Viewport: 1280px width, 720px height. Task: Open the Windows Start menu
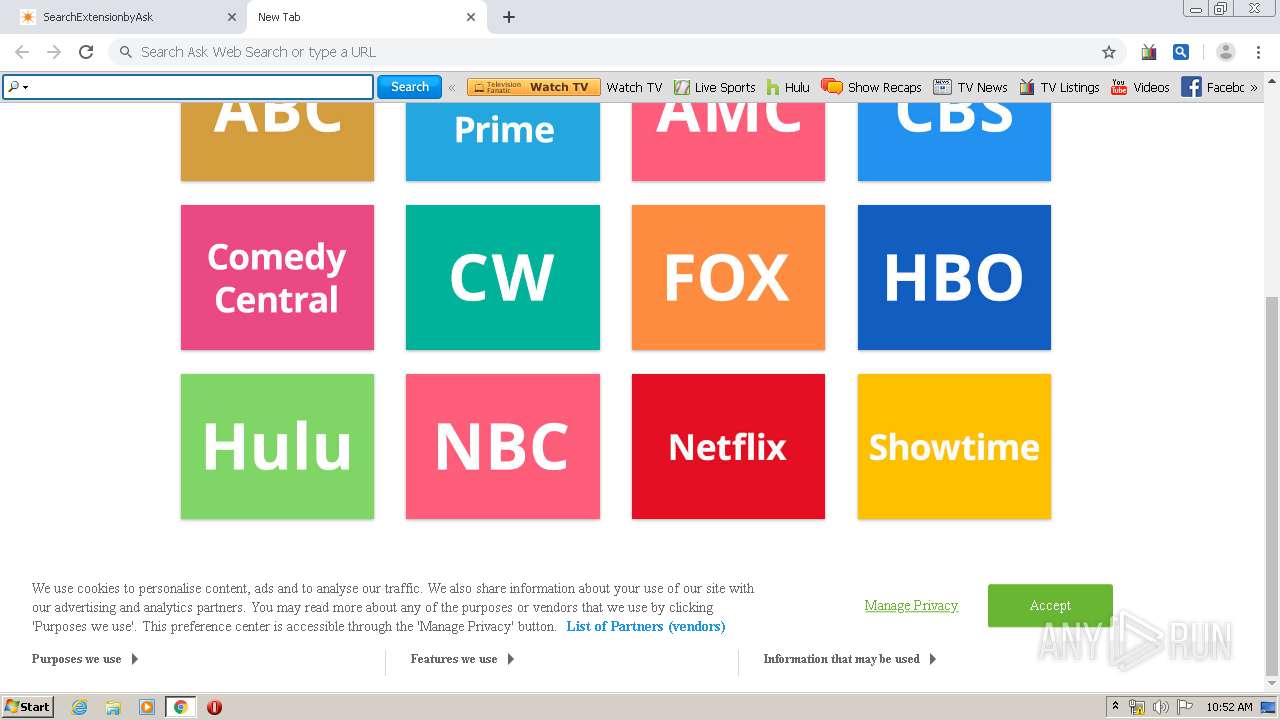click(28, 706)
